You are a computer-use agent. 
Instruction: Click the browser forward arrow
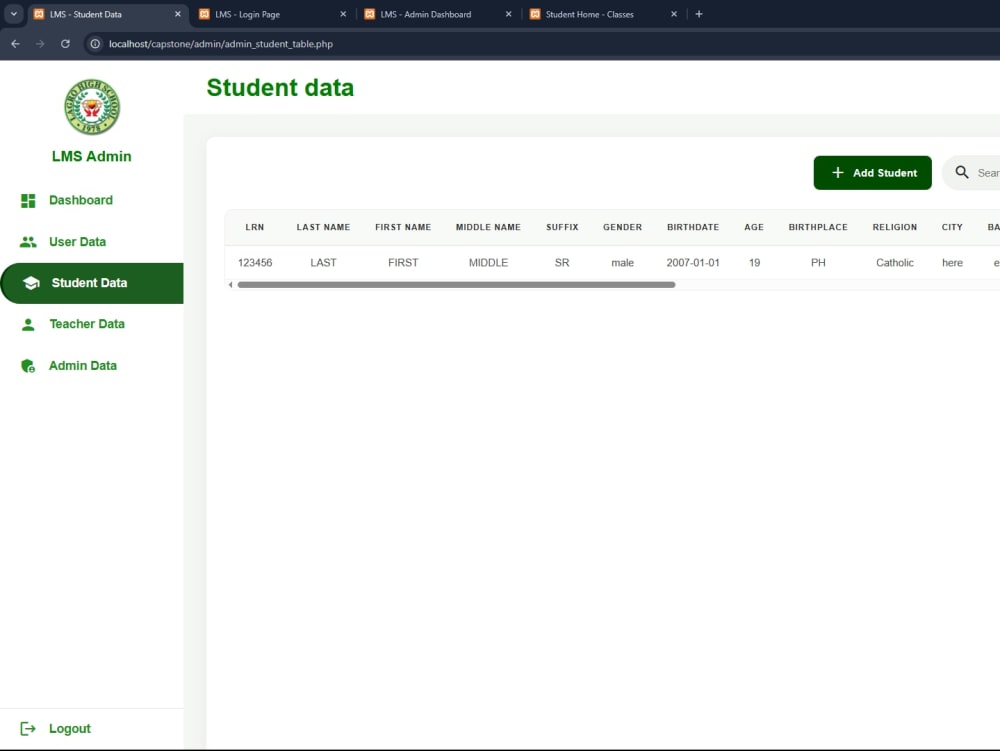point(40,44)
